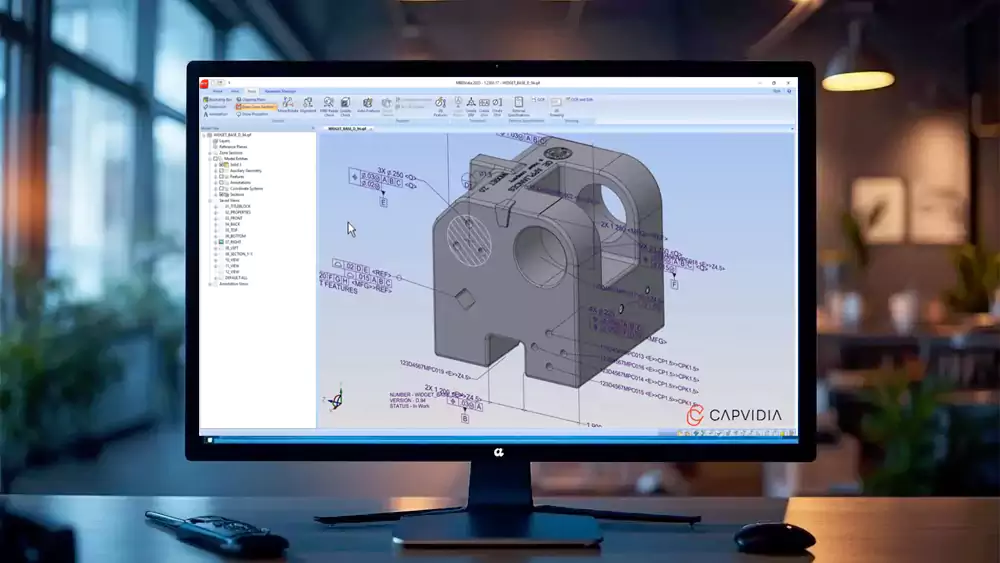Open the help question-mark icon

click(x=789, y=91)
